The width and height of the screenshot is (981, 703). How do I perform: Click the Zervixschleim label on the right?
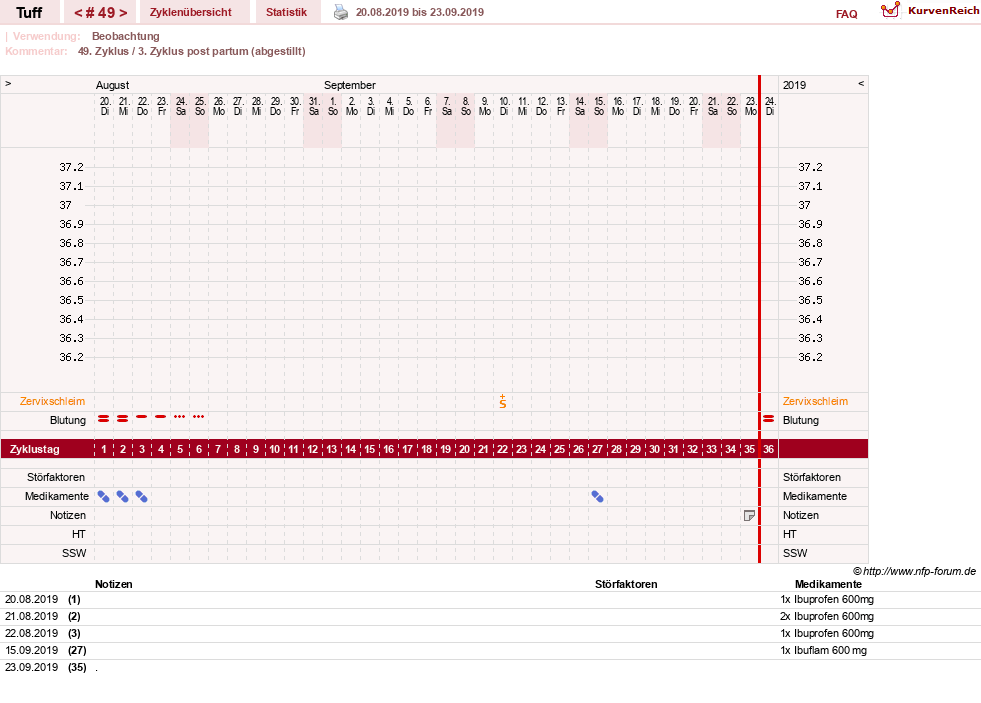point(815,402)
